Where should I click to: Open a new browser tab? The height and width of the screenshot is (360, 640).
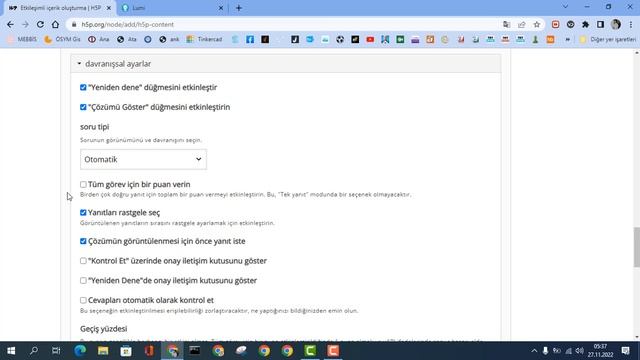click(239, 8)
